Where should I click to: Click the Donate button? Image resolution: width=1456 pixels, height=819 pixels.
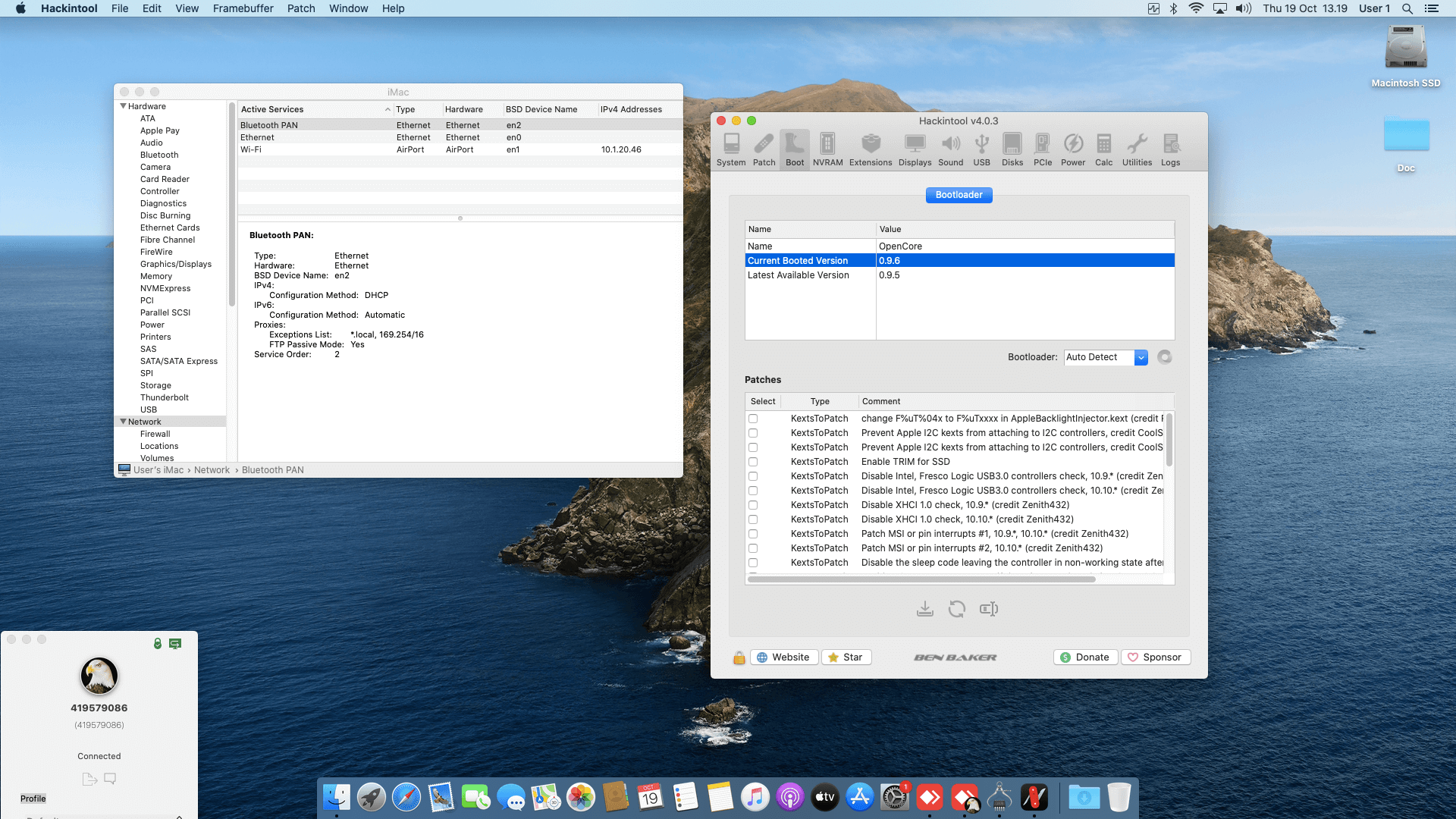(x=1085, y=657)
